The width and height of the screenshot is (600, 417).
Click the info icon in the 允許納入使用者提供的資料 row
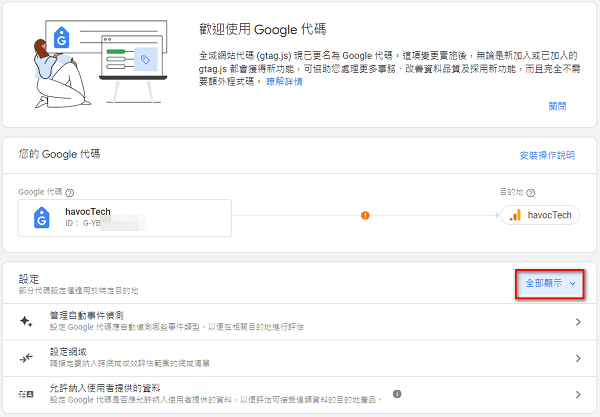(x=397, y=394)
